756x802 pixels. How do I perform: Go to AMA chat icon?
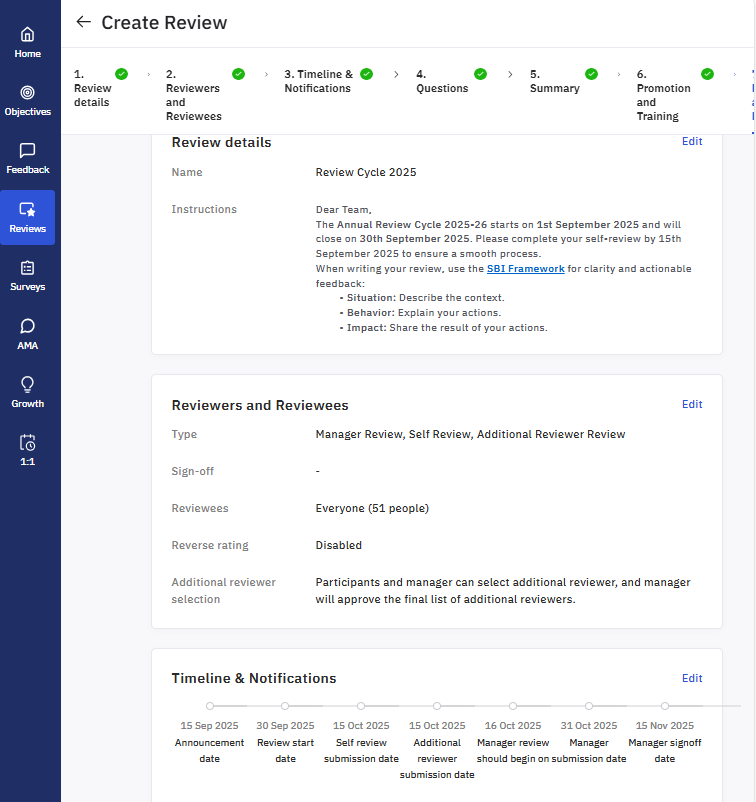27,327
